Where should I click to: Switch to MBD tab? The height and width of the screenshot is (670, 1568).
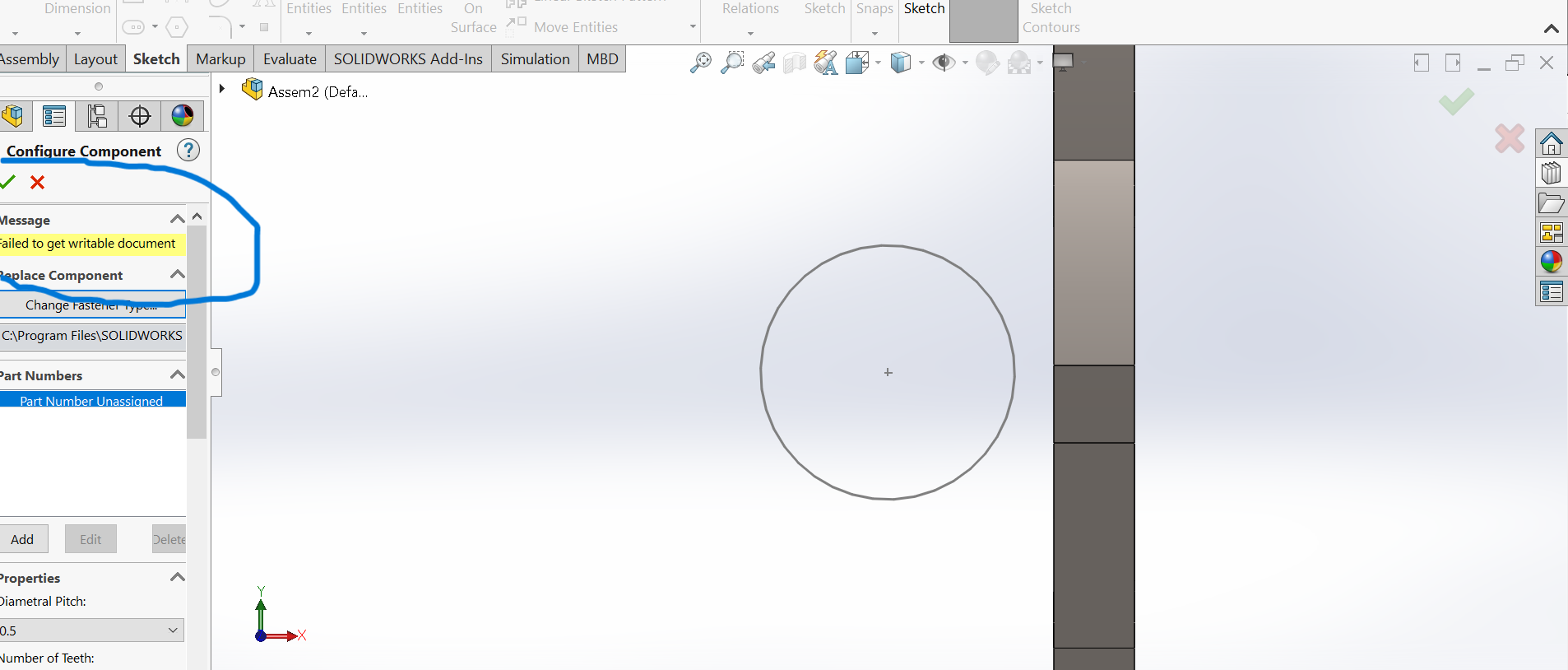tap(602, 59)
